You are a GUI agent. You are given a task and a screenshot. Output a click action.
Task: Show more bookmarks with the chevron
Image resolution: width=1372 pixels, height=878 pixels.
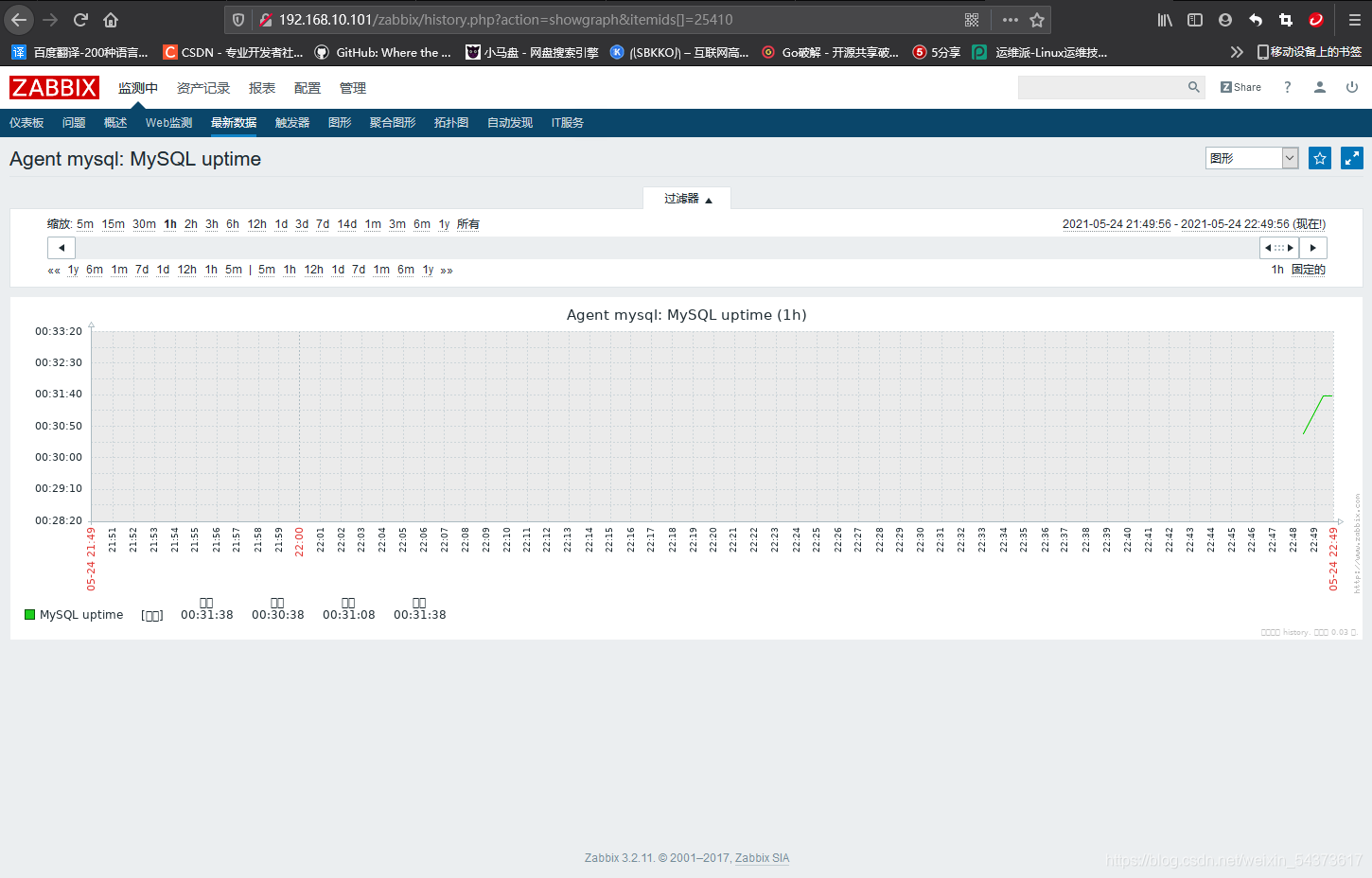coord(1237,52)
